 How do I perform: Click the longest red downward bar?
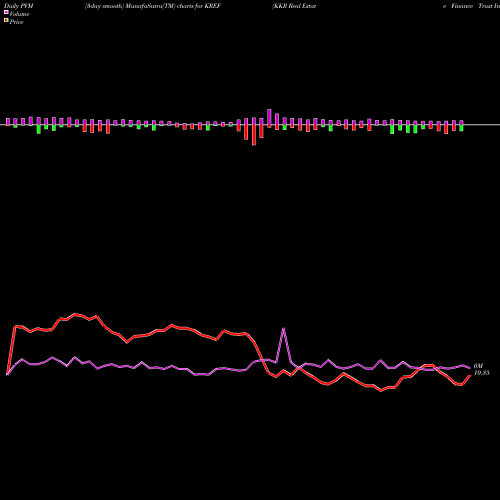(254, 135)
